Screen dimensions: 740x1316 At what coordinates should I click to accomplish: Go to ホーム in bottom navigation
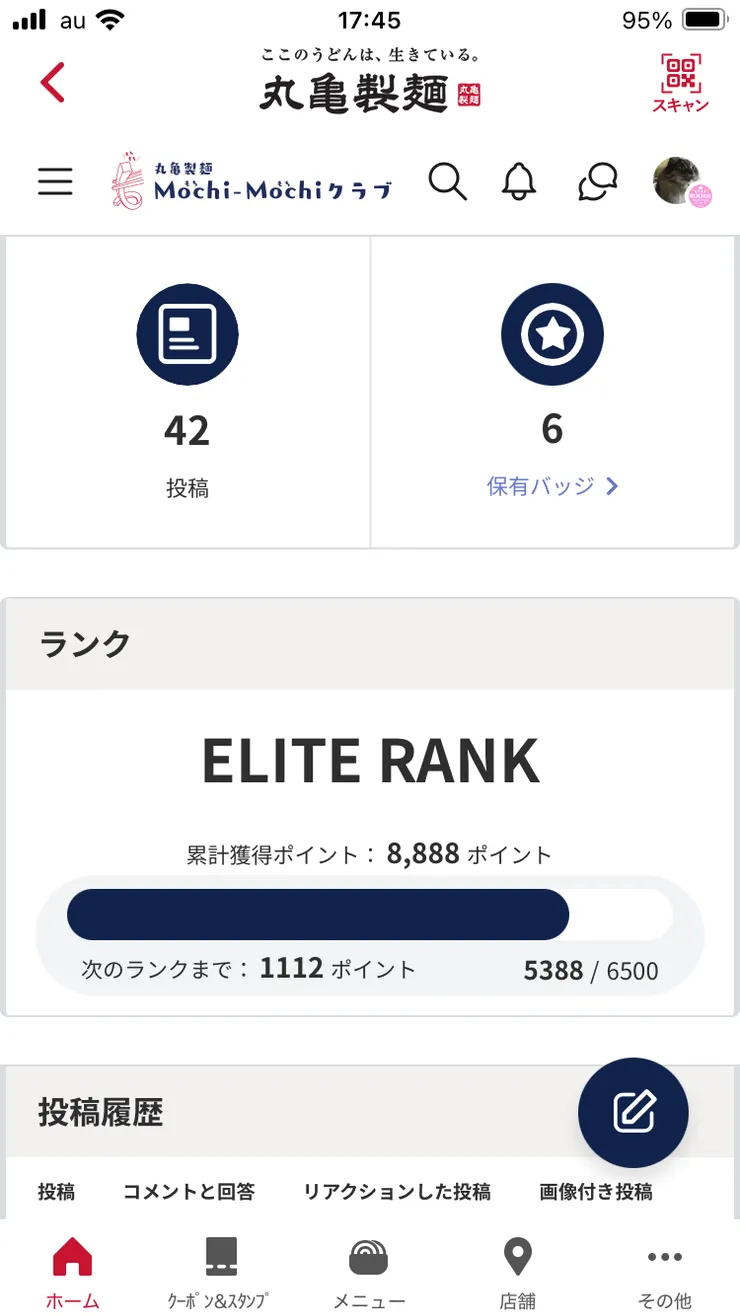tap(72, 1272)
